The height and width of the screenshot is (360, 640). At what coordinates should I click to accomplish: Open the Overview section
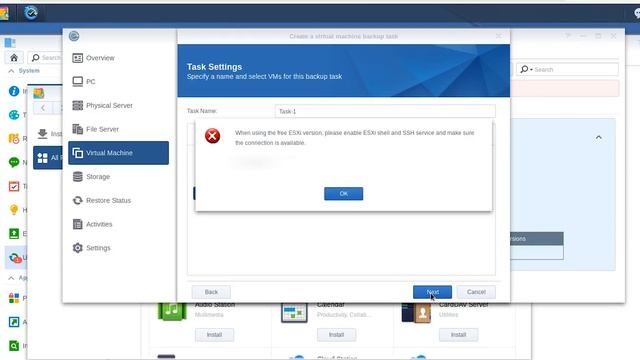pyautogui.click(x=118, y=58)
